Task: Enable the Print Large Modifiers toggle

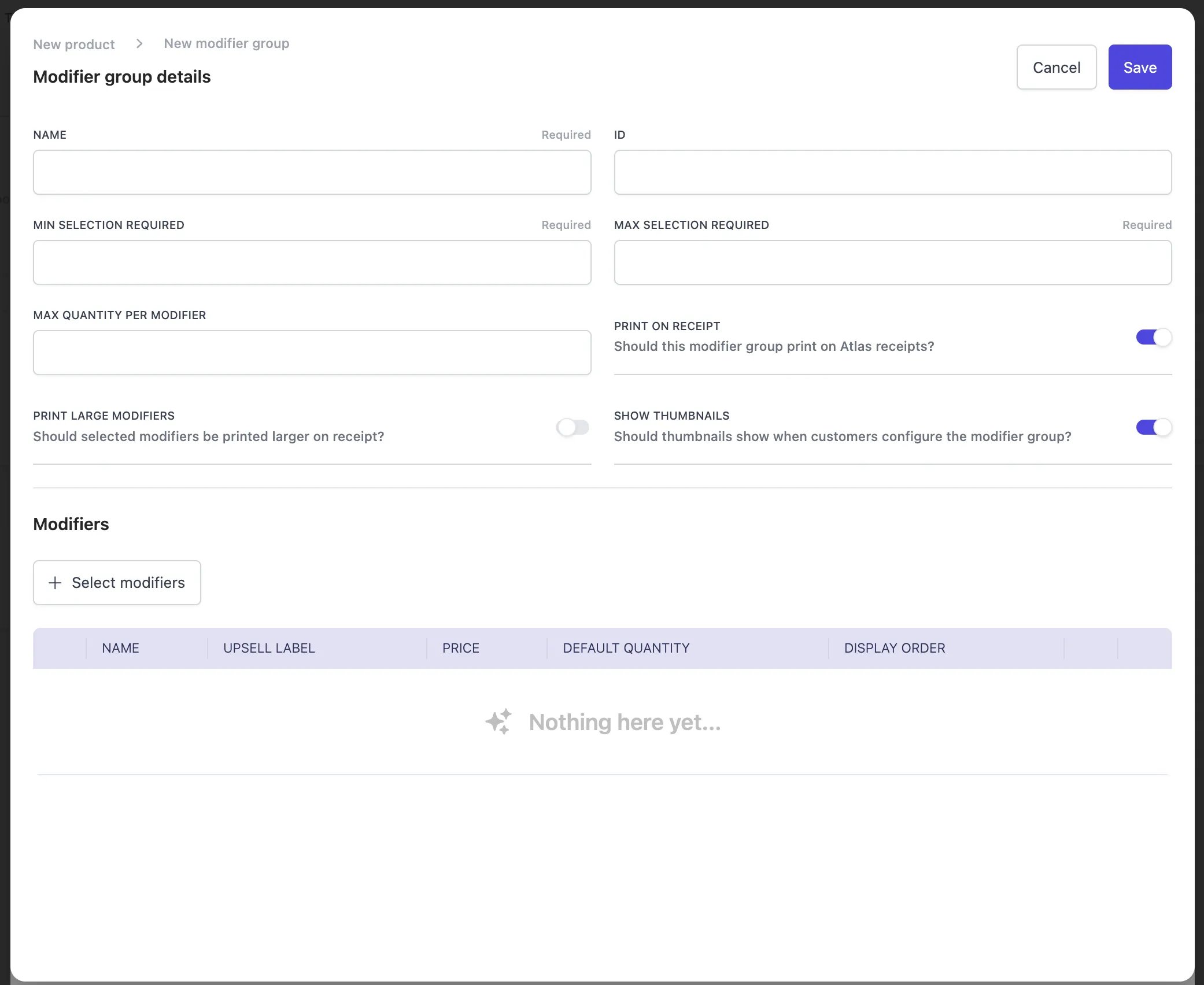Action: point(573,427)
